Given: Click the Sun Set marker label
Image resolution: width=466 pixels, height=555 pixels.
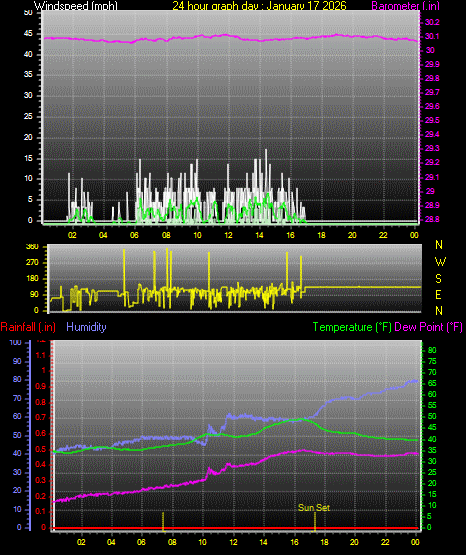Looking at the screenshot, I should pyautogui.click(x=314, y=508).
